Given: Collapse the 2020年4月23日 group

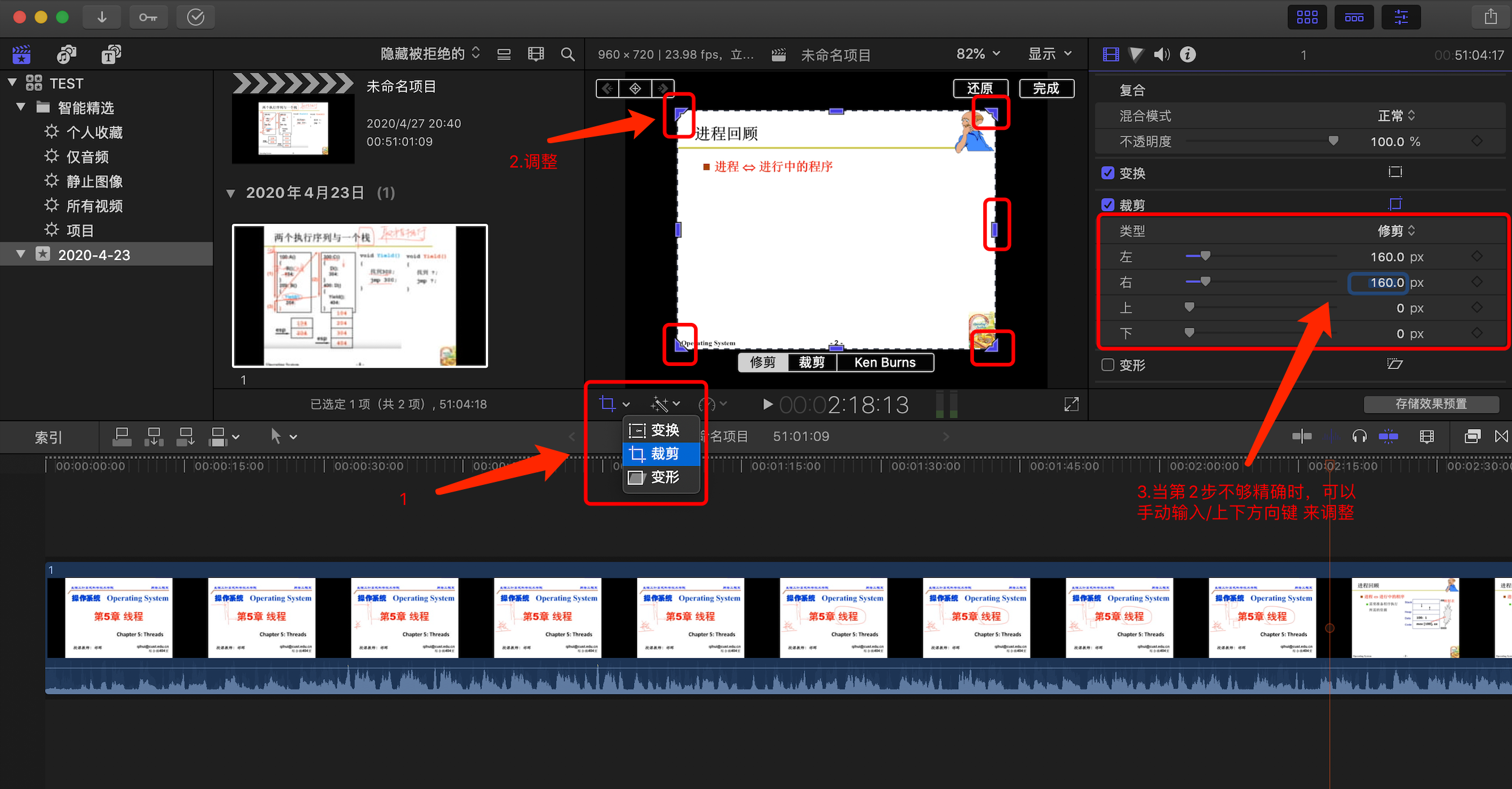Looking at the screenshot, I should click(x=231, y=194).
